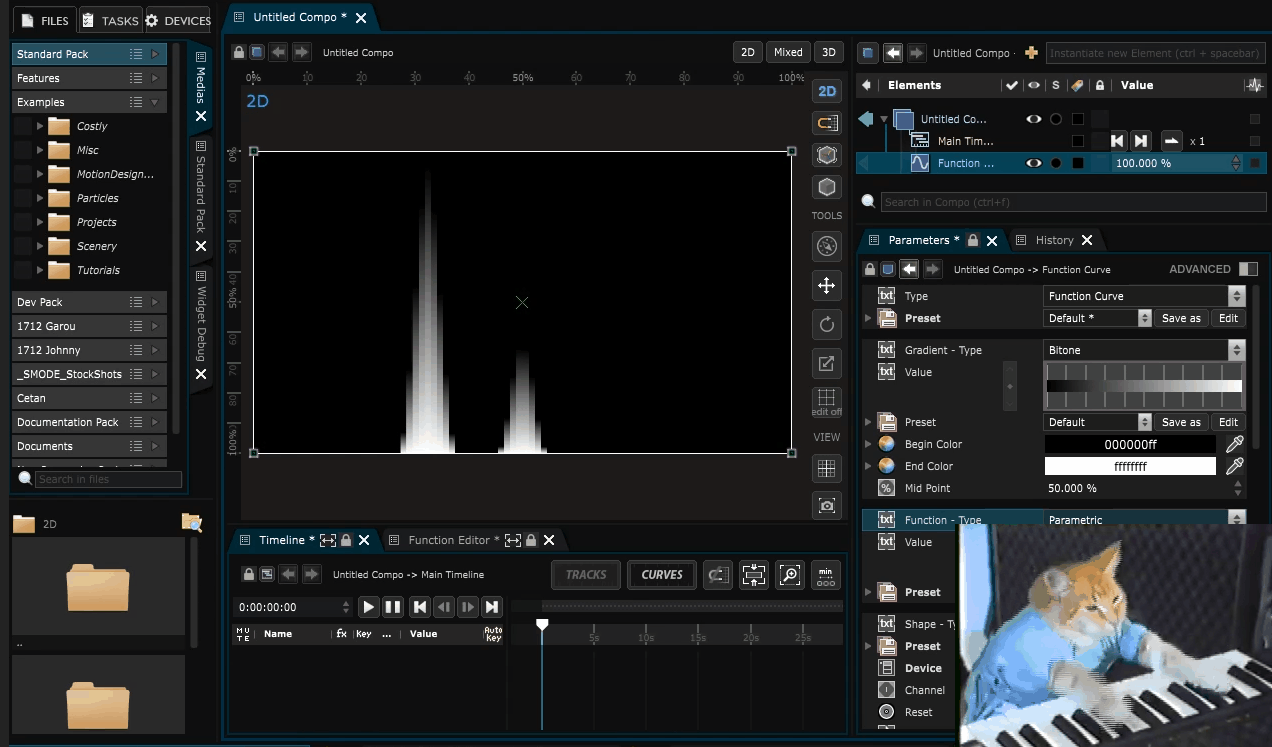Click the Function Curve element icon
1272x747 pixels.
920,163
